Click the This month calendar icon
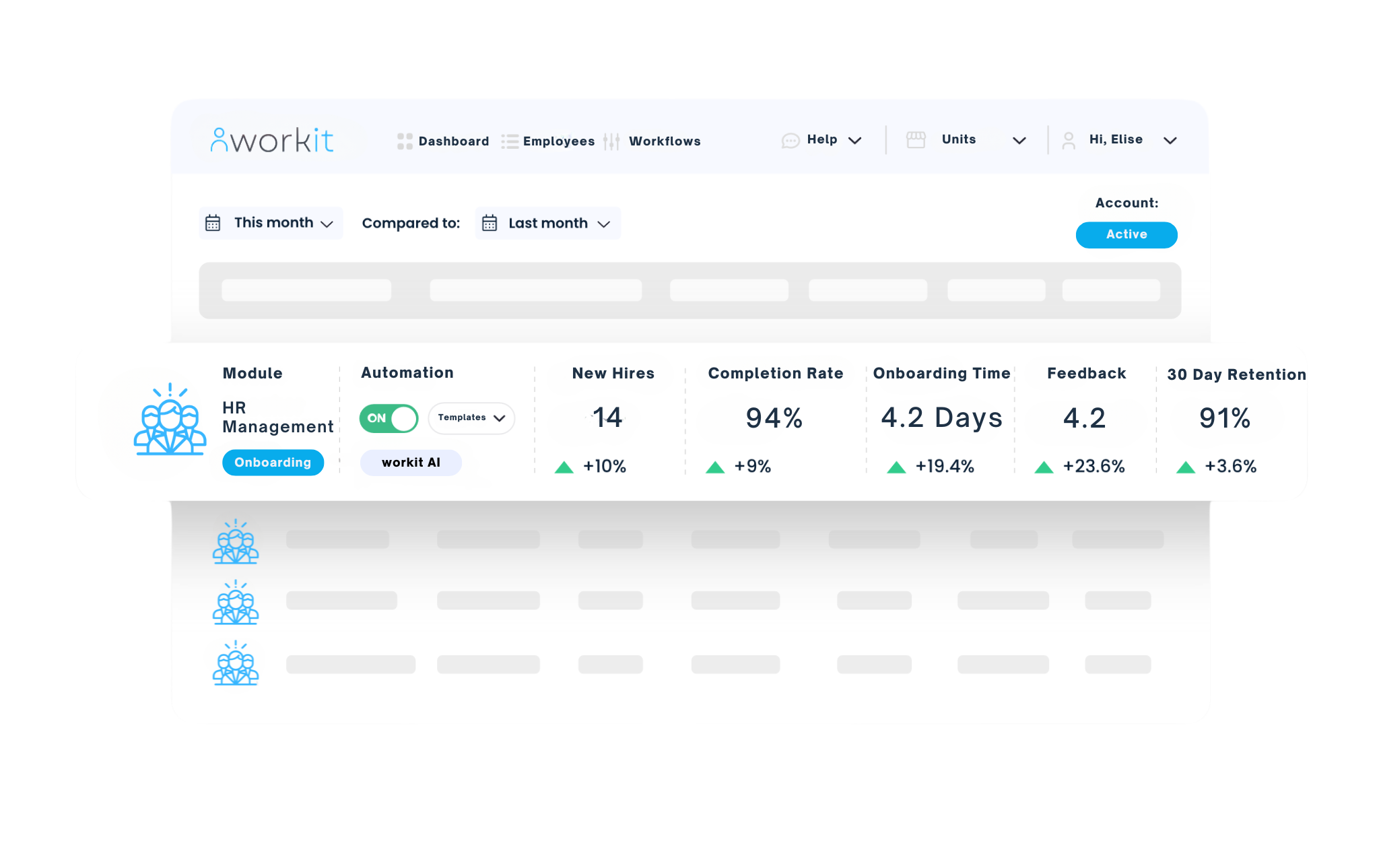The image size is (1379, 868). click(x=213, y=223)
